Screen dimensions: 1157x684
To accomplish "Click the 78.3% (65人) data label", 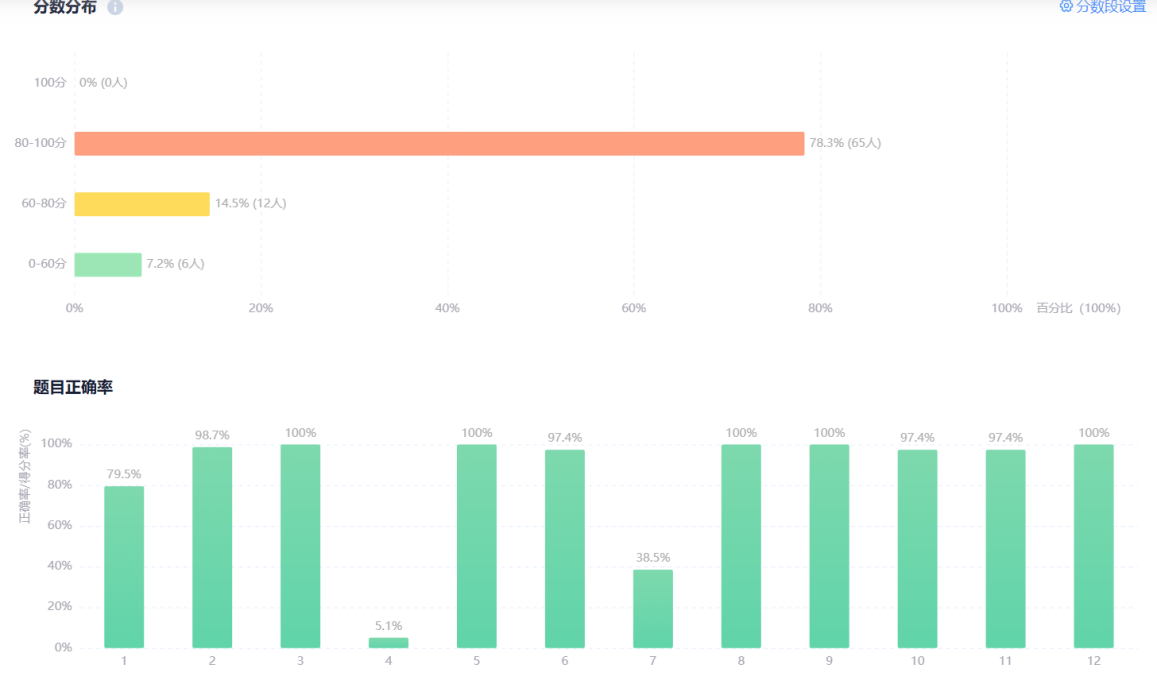I will (x=845, y=143).
